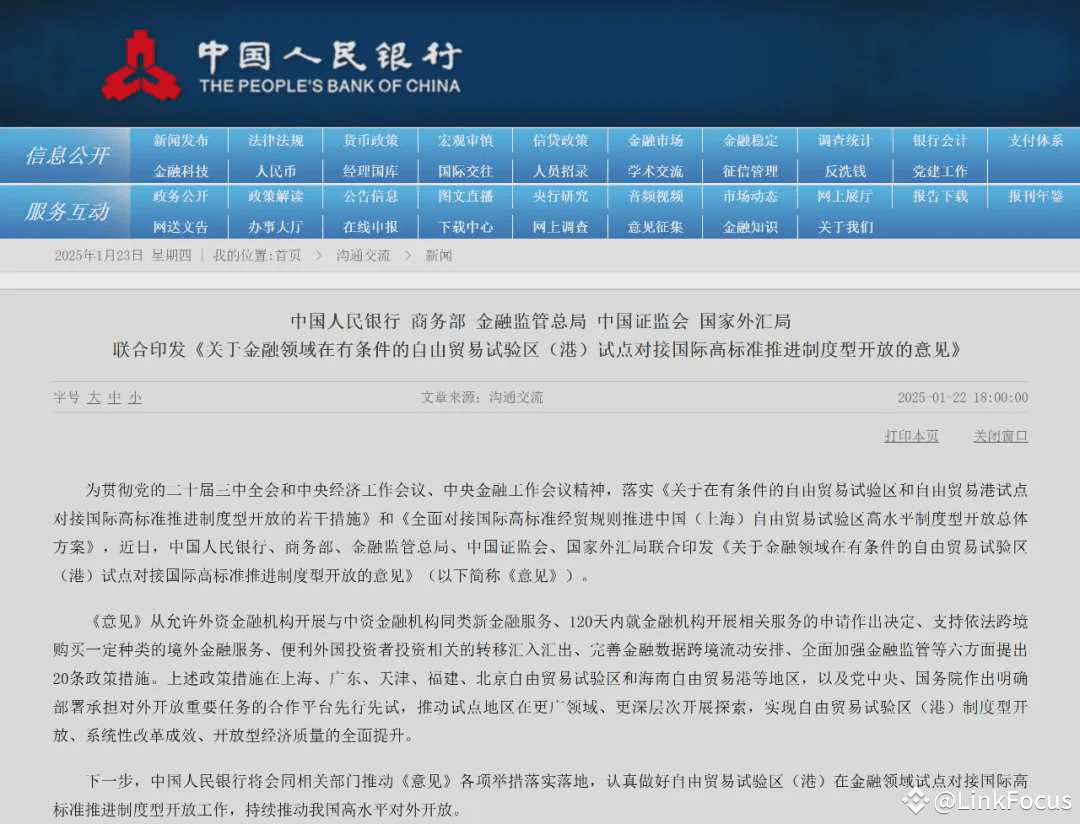The width and height of the screenshot is (1080, 824).
Task: Open the 新闻发布 menu
Action: pos(182,140)
